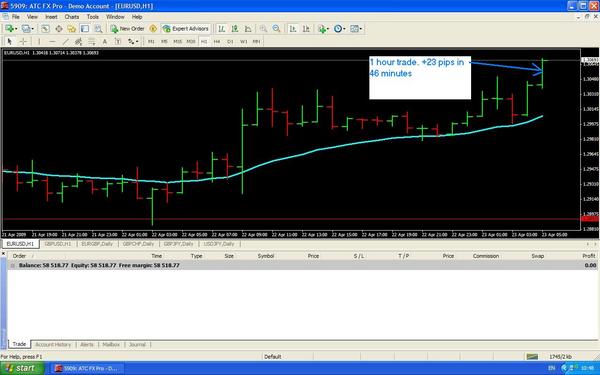Switch to MN timeframe
This screenshot has width=600, height=375.
pyautogui.click(x=256, y=41)
